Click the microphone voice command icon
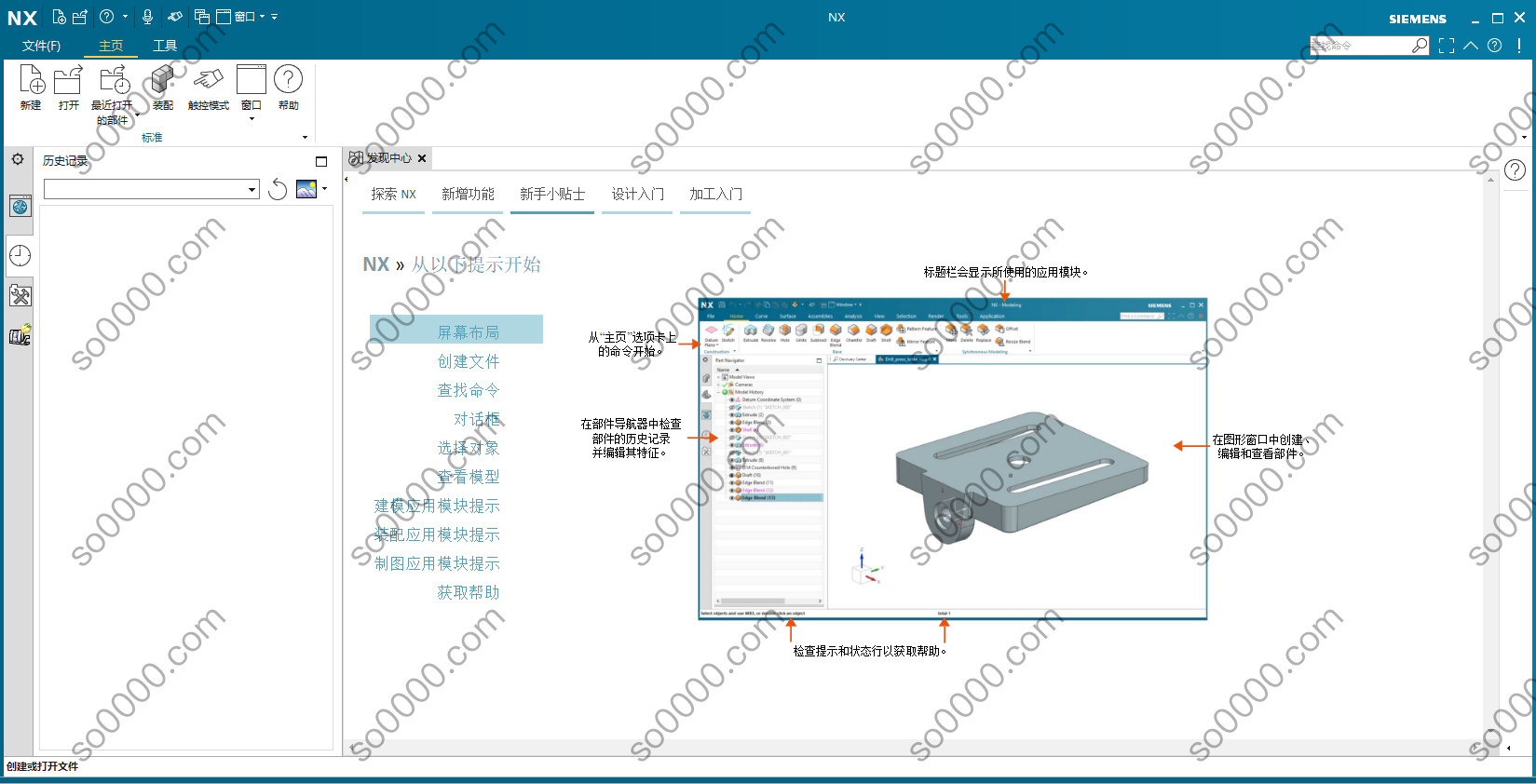 coord(147,17)
